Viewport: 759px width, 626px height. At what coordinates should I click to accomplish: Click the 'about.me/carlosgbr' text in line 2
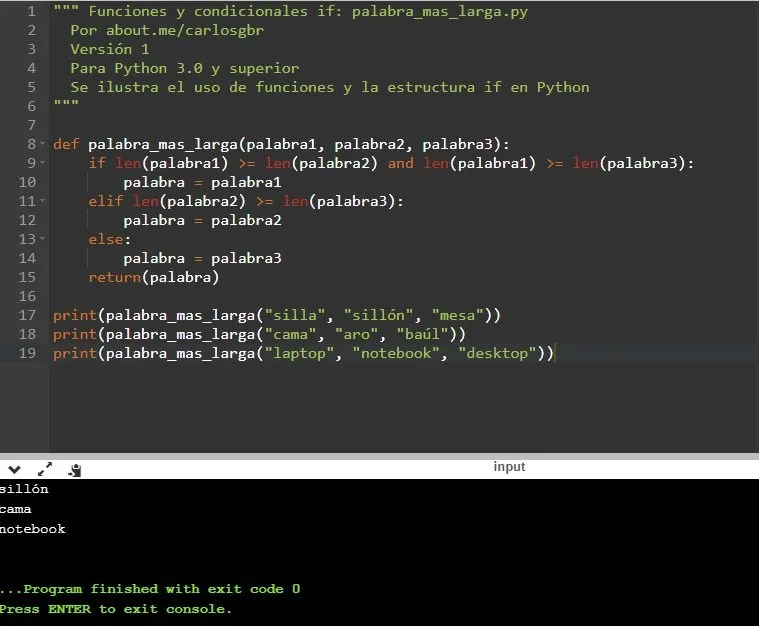185,31
